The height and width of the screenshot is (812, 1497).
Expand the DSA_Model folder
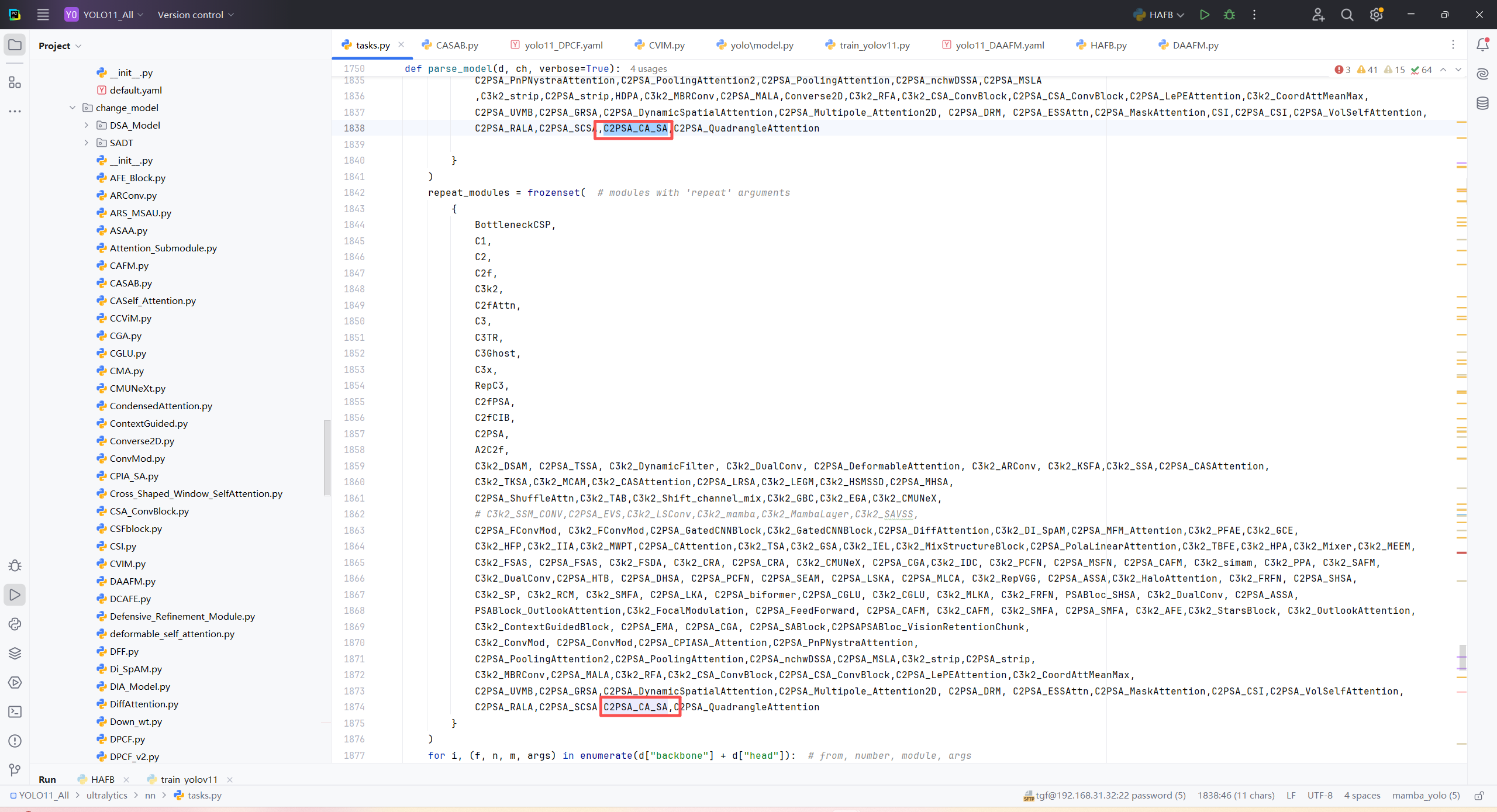pyautogui.click(x=87, y=125)
